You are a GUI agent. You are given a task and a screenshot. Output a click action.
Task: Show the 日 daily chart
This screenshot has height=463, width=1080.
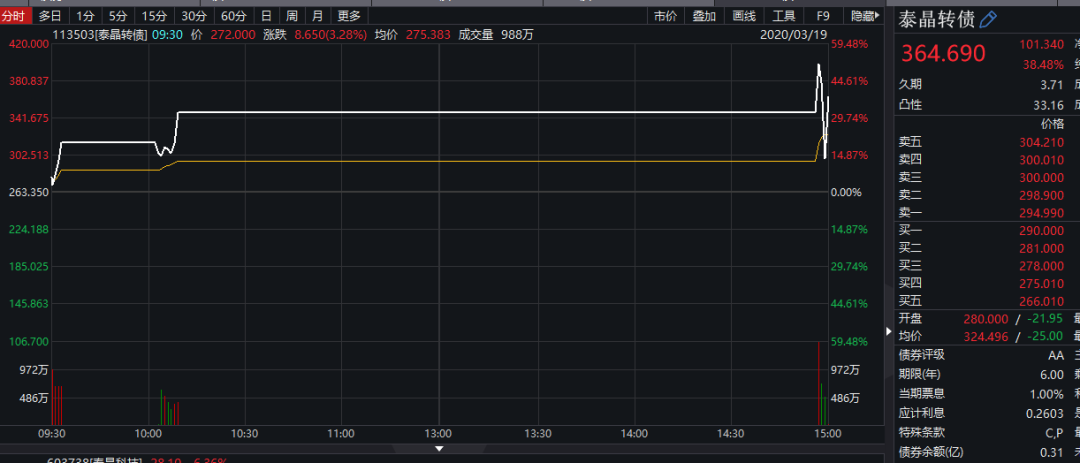pos(265,16)
